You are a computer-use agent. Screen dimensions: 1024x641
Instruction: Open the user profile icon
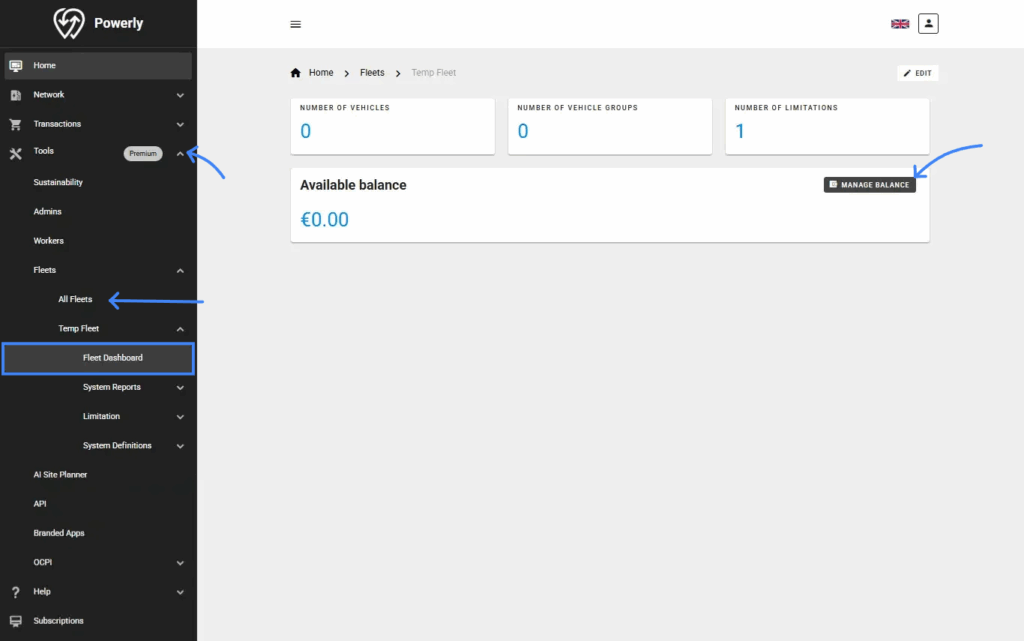click(928, 23)
